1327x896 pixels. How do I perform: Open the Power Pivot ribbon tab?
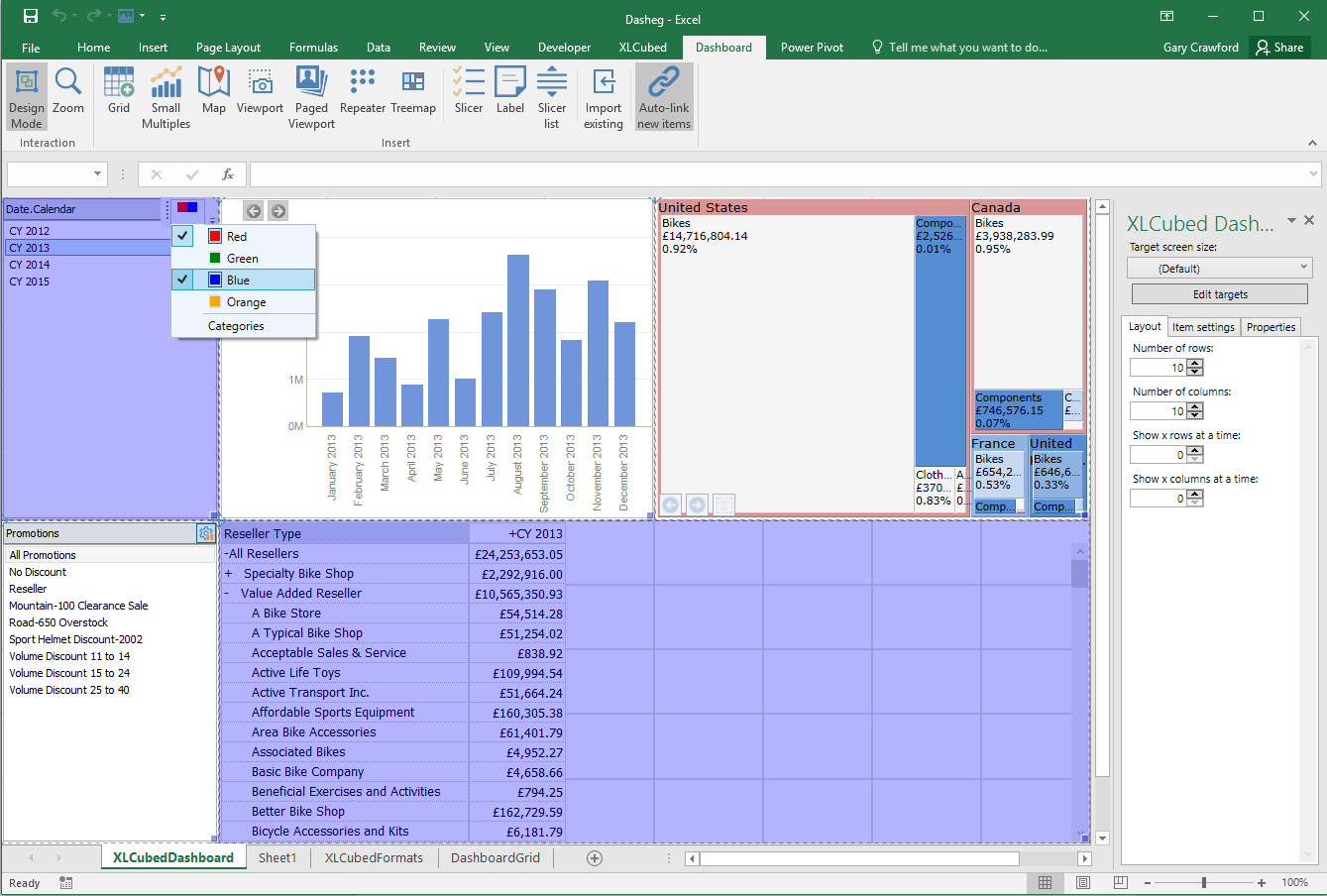812,48
